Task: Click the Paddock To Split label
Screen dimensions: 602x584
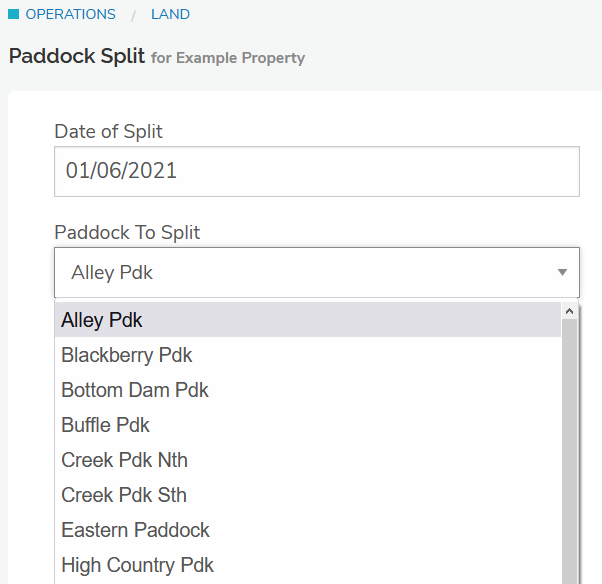Action: click(x=127, y=232)
